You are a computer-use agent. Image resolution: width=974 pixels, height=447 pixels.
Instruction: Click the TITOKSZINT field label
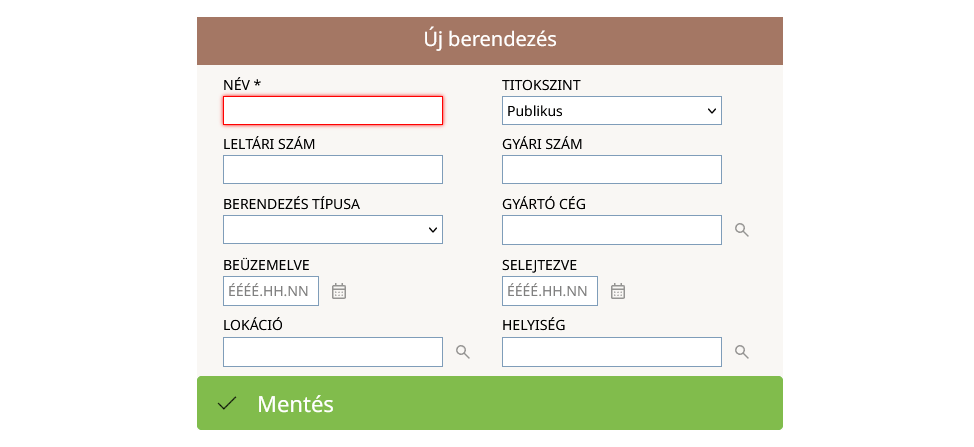tap(541, 85)
